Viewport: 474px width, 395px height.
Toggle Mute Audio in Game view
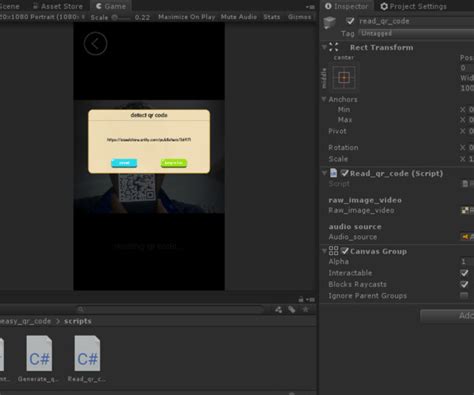[239, 17]
